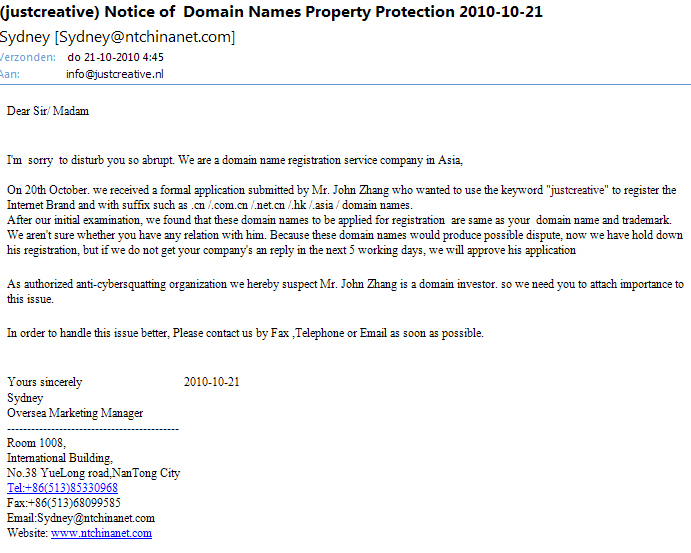Select the email subject line about Domain Names
The height and width of the screenshot is (553, 691).
(271, 12)
